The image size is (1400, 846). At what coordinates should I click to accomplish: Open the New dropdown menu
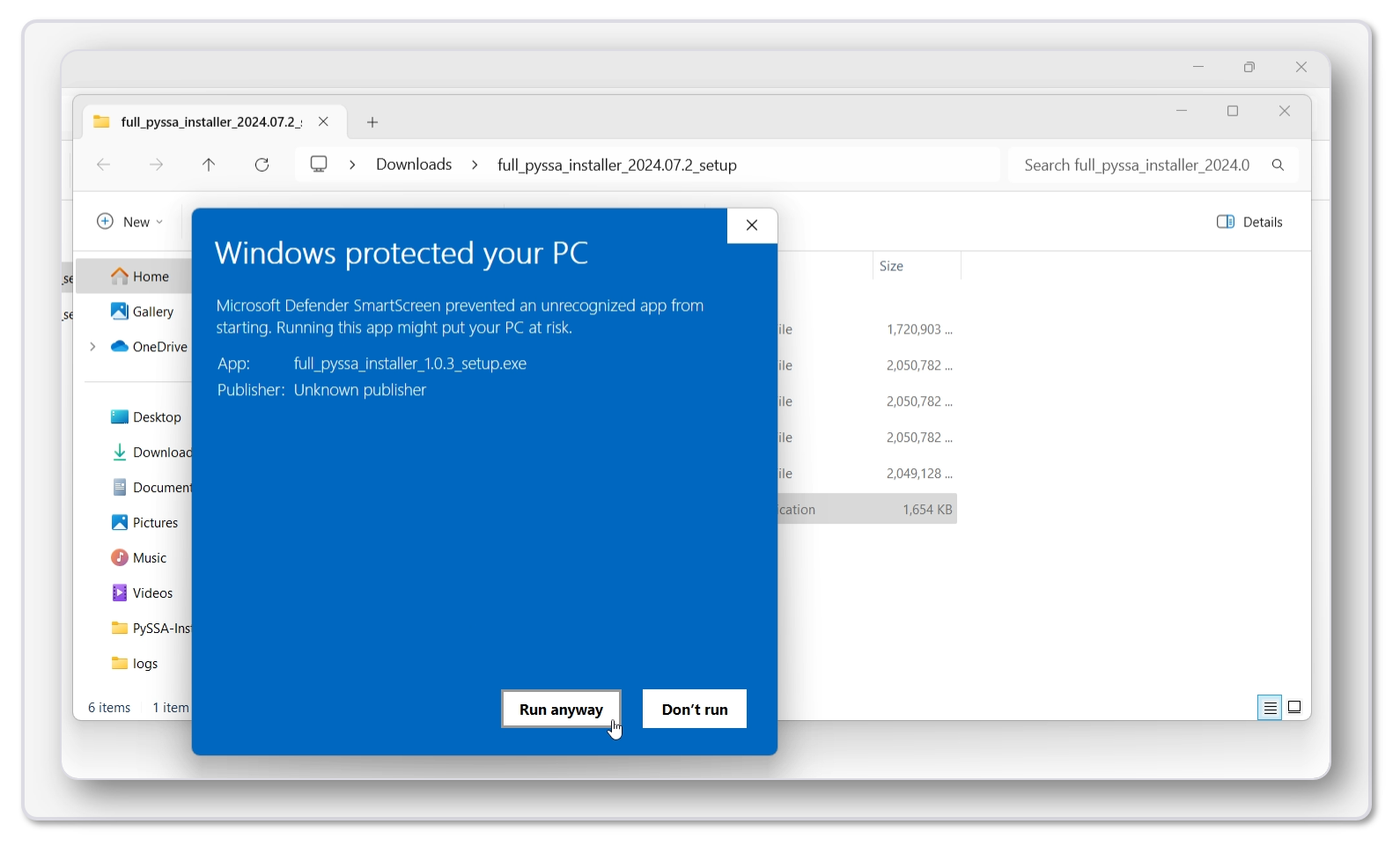[129, 222]
